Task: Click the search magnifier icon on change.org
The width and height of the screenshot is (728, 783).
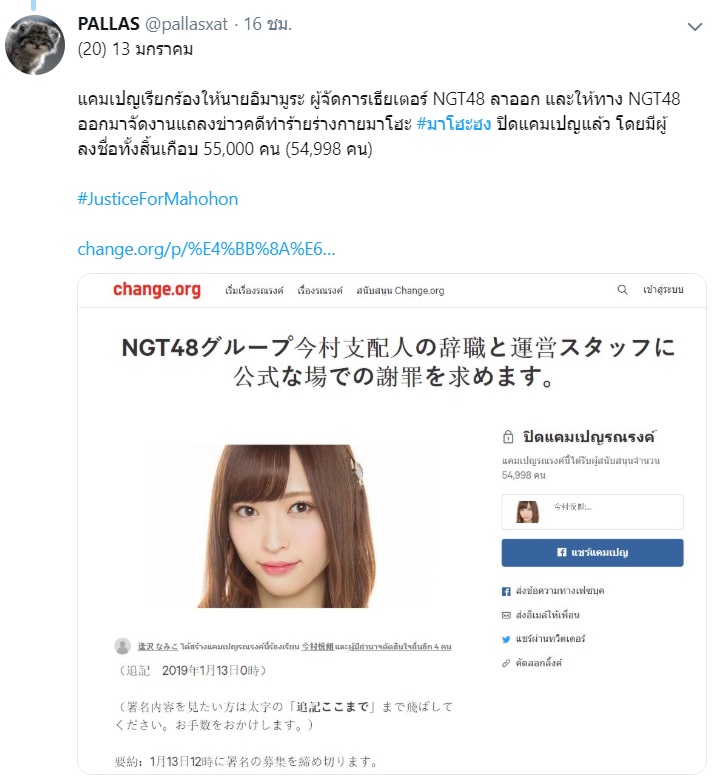Action: (x=622, y=290)
